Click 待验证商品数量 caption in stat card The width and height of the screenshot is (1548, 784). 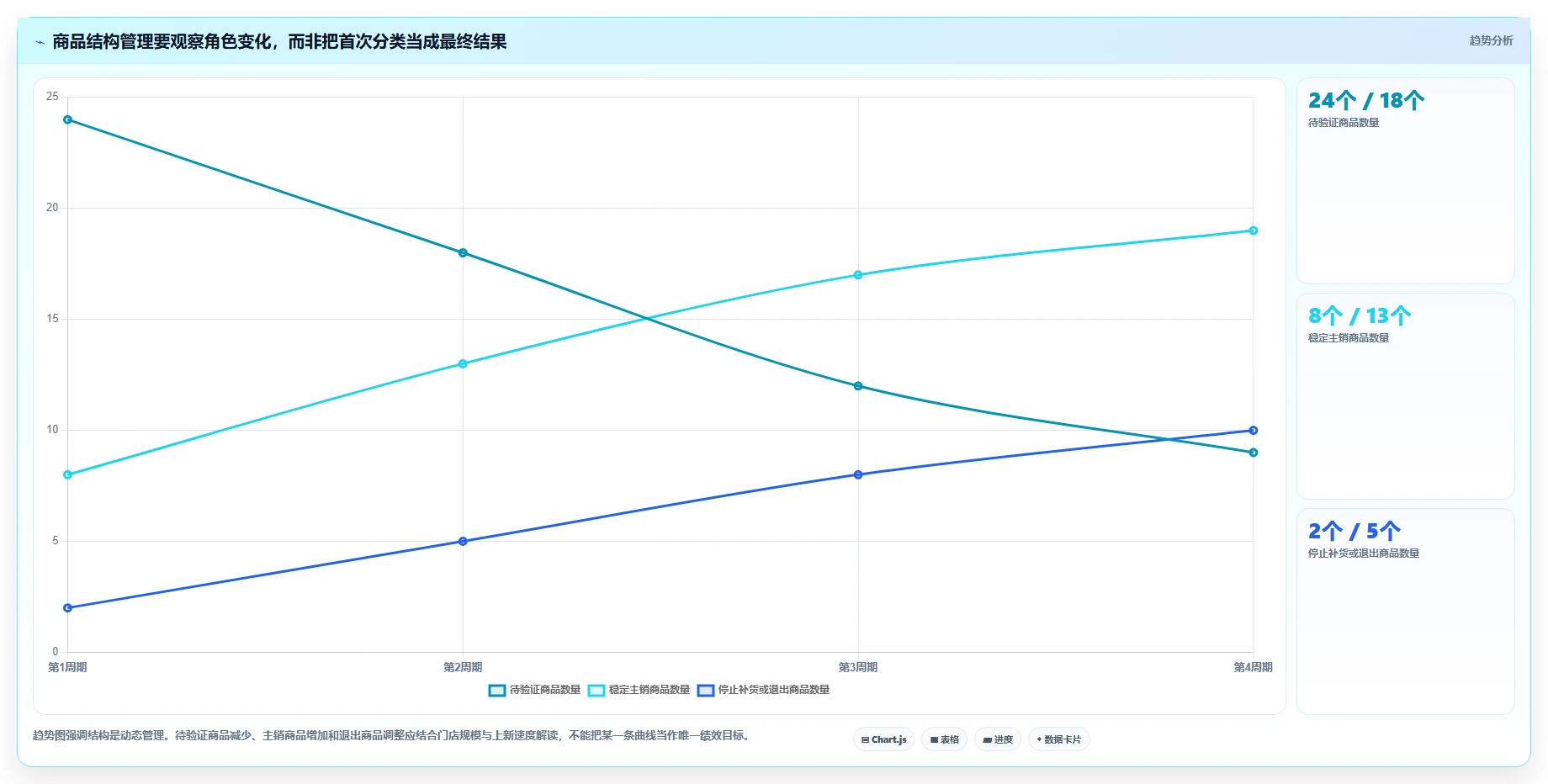tap(1344, 123)
